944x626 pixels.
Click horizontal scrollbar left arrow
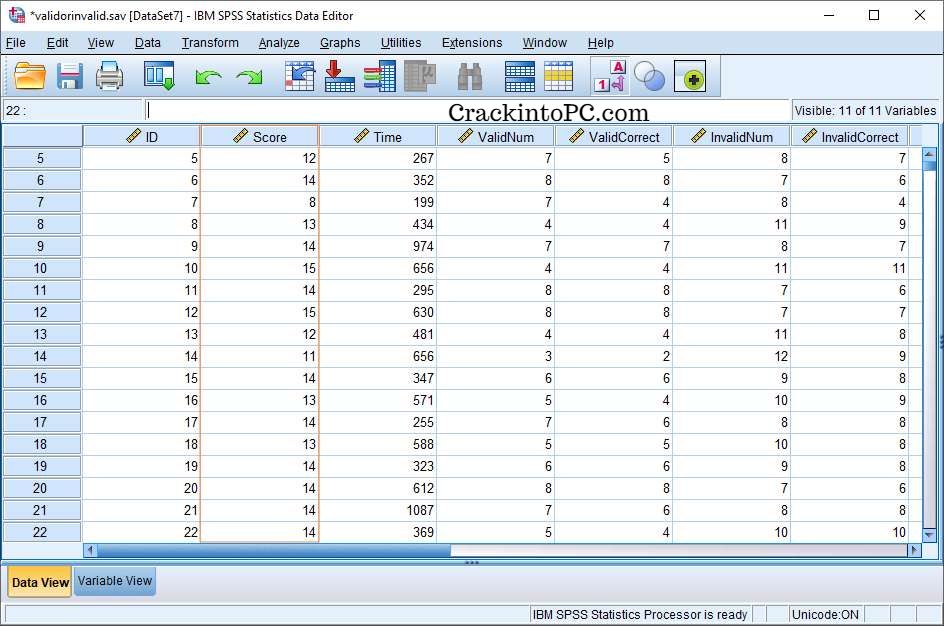90,550
